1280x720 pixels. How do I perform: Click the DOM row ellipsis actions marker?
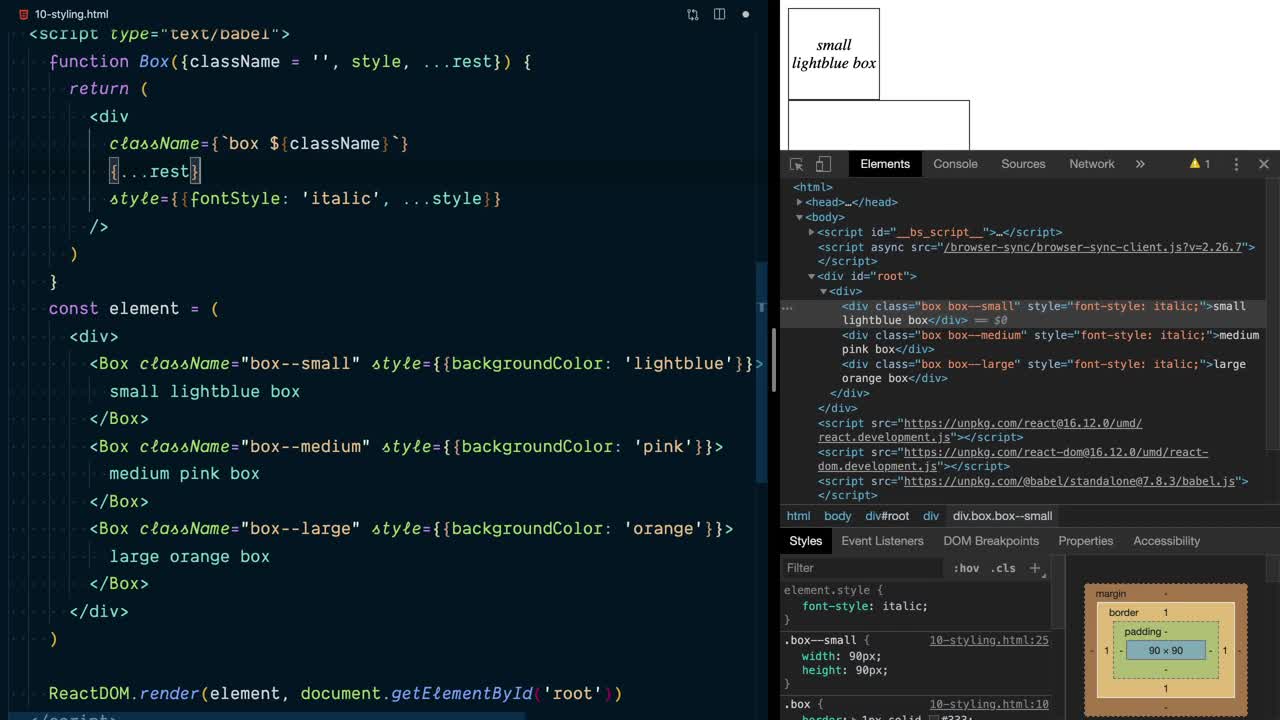point(787,309)
